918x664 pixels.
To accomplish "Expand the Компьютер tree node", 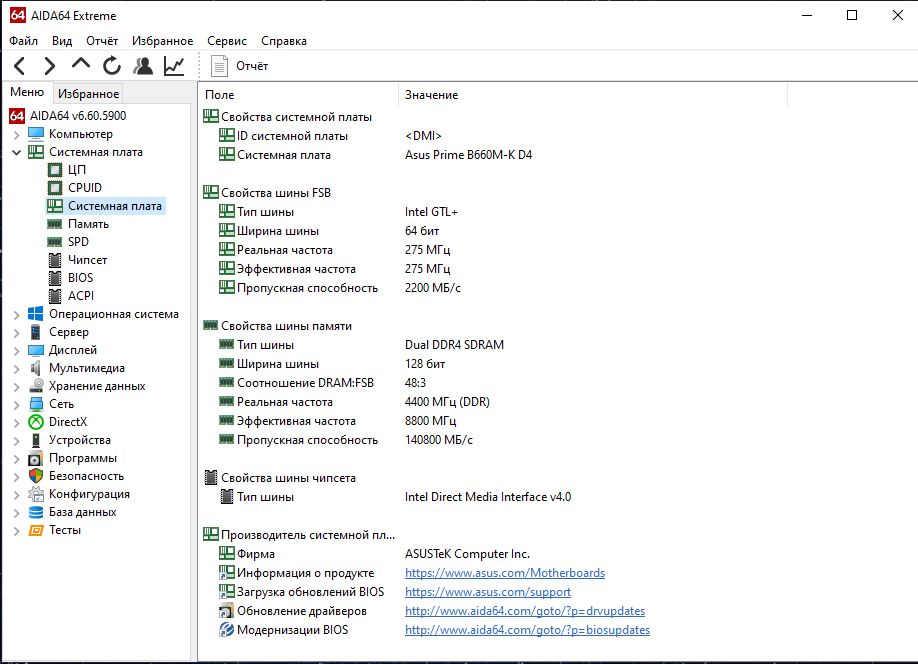I will click(x=16, y=135).
